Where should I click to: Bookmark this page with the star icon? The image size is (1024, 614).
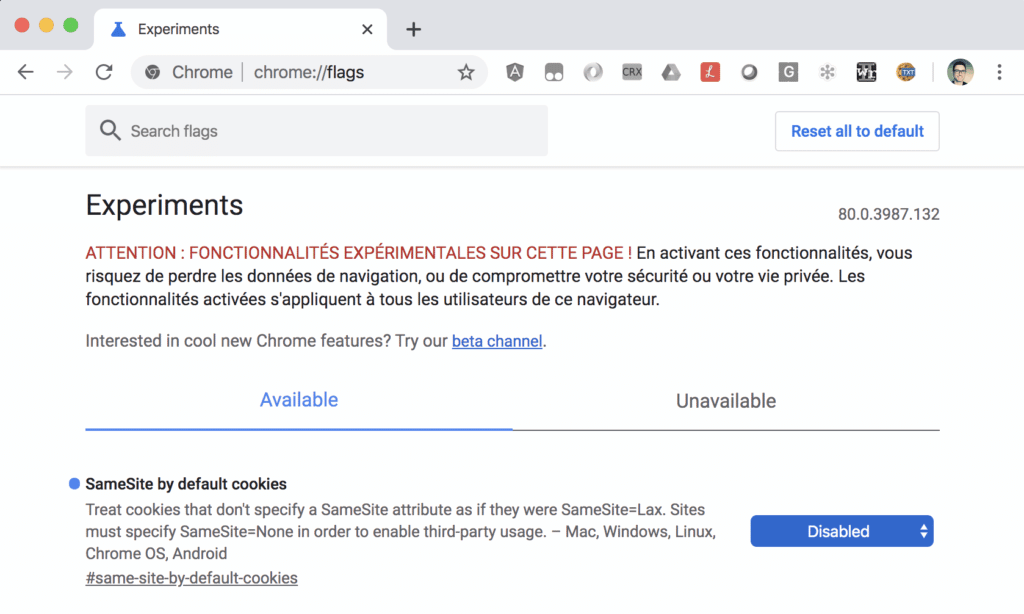pos(466,72)
